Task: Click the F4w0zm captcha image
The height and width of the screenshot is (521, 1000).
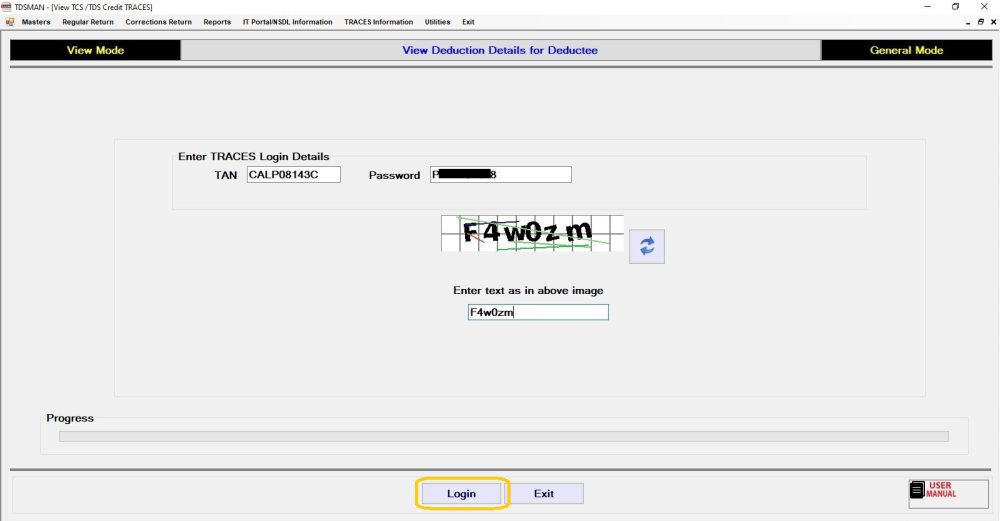Action: (x=533, y=233)
